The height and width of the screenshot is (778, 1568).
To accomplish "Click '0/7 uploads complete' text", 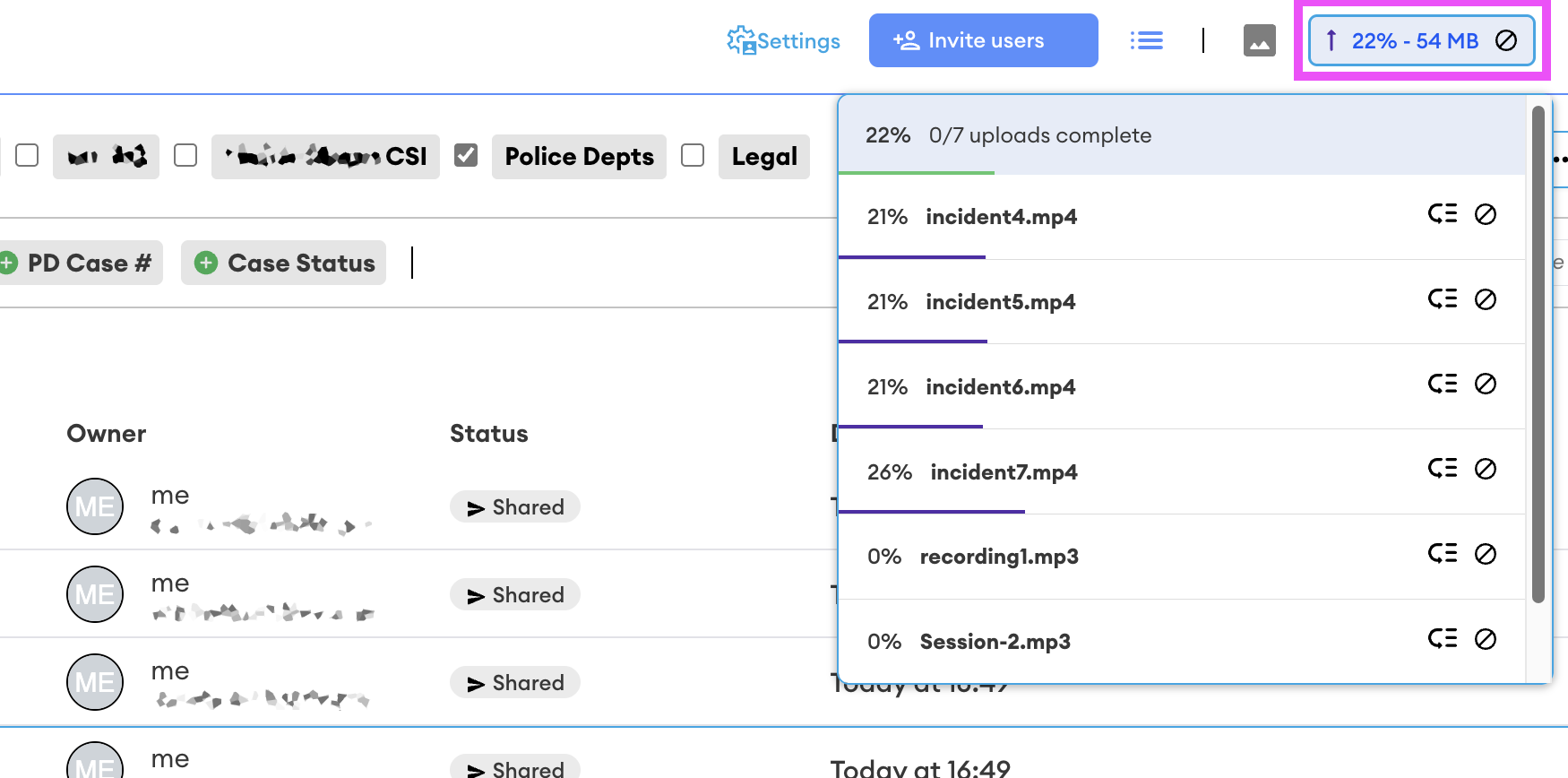I will (x=1039, y=135).
